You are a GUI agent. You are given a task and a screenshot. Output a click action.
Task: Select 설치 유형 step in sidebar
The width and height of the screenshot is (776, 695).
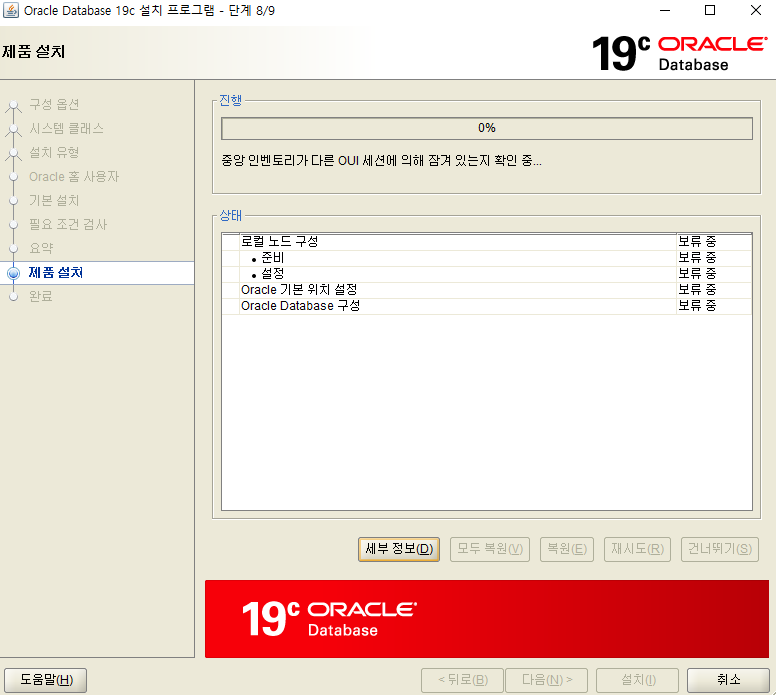54,152
